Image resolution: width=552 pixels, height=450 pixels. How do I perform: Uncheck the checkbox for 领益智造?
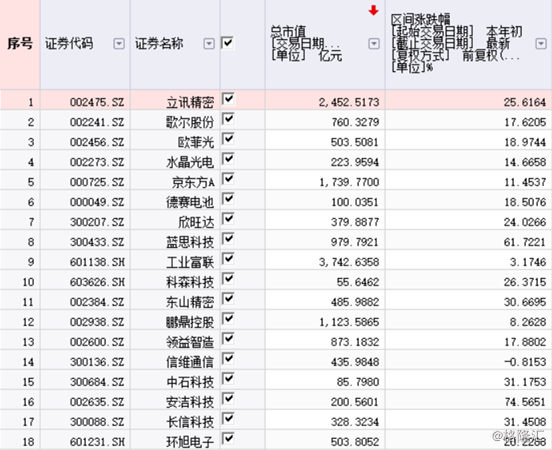click(x=228, y=339)
